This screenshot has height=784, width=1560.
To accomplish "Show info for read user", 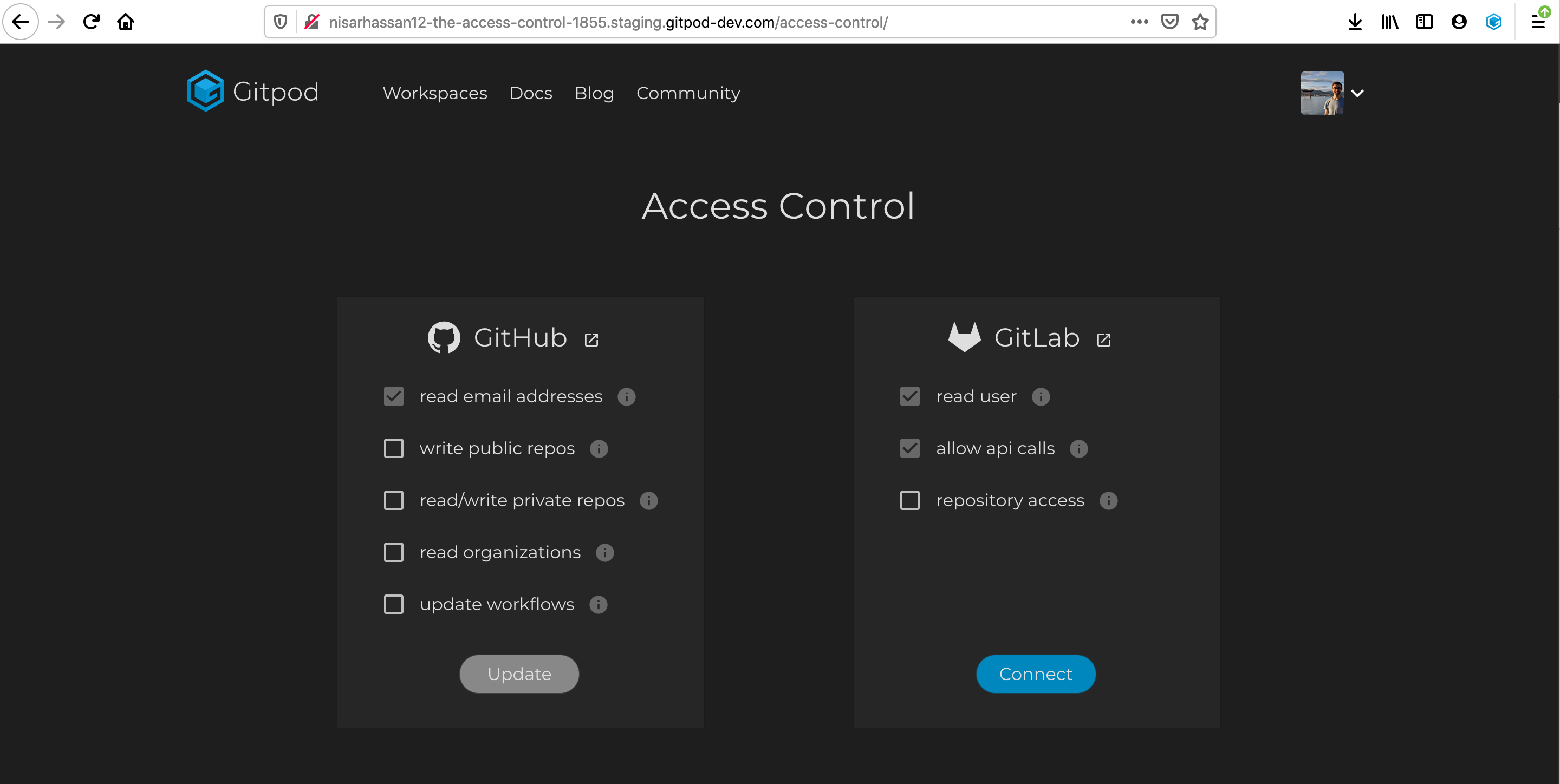I will coord(1041,396).
